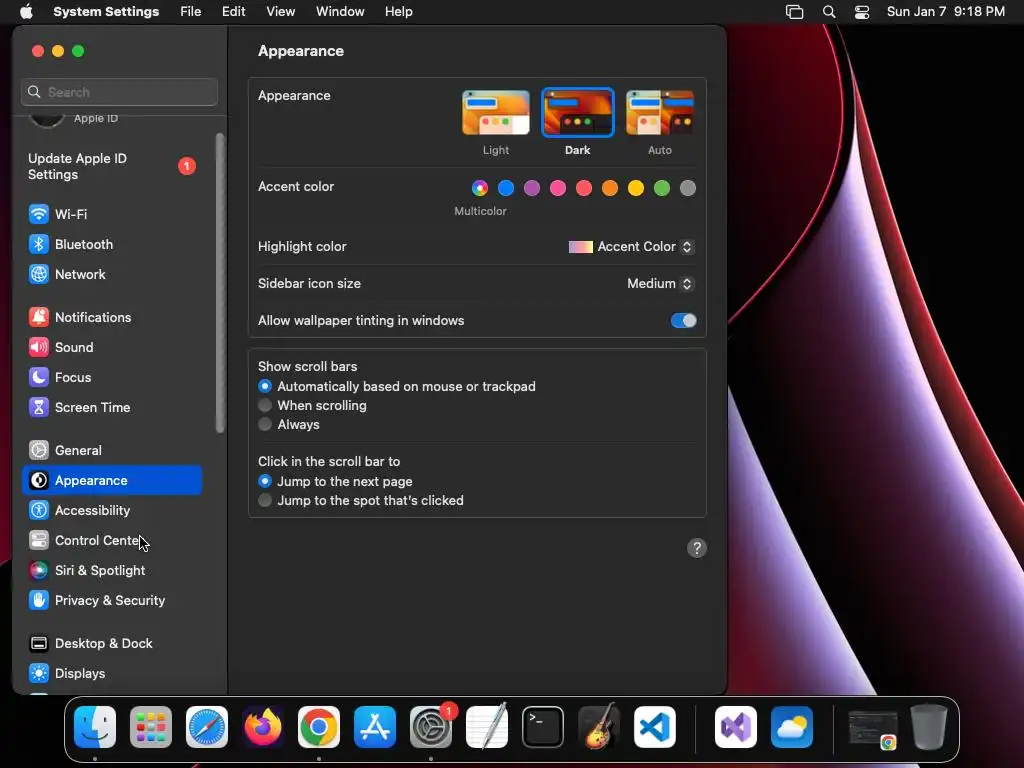This screenshot has height=768, width=1024.
Task: Click the help question mark button
Action: pos(697,548)
